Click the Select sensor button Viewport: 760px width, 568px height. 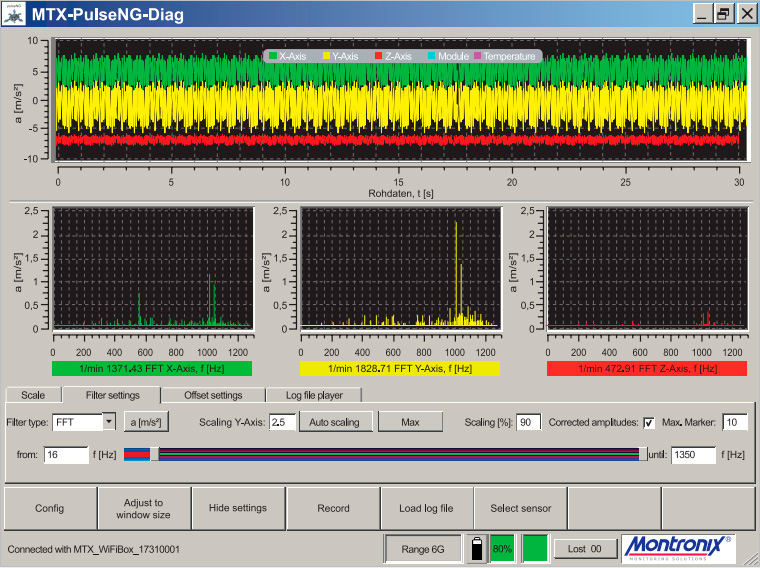pos(521,508)
